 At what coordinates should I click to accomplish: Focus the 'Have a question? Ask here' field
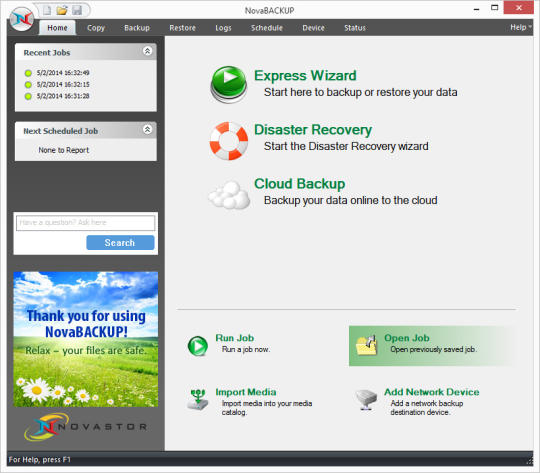tap(85, 223)
